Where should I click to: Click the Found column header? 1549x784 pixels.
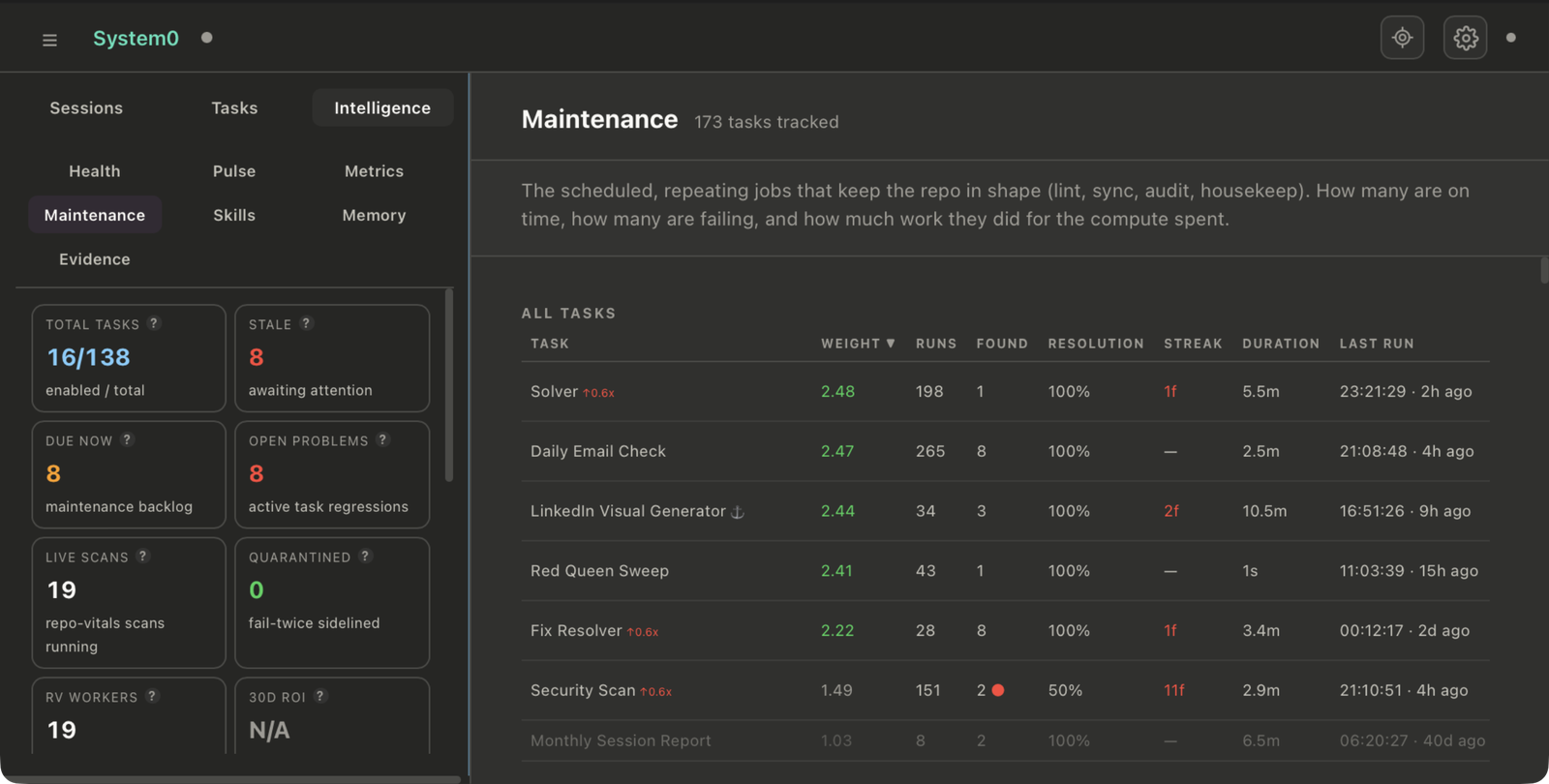pyautogui.click(x=1002, y=344)
